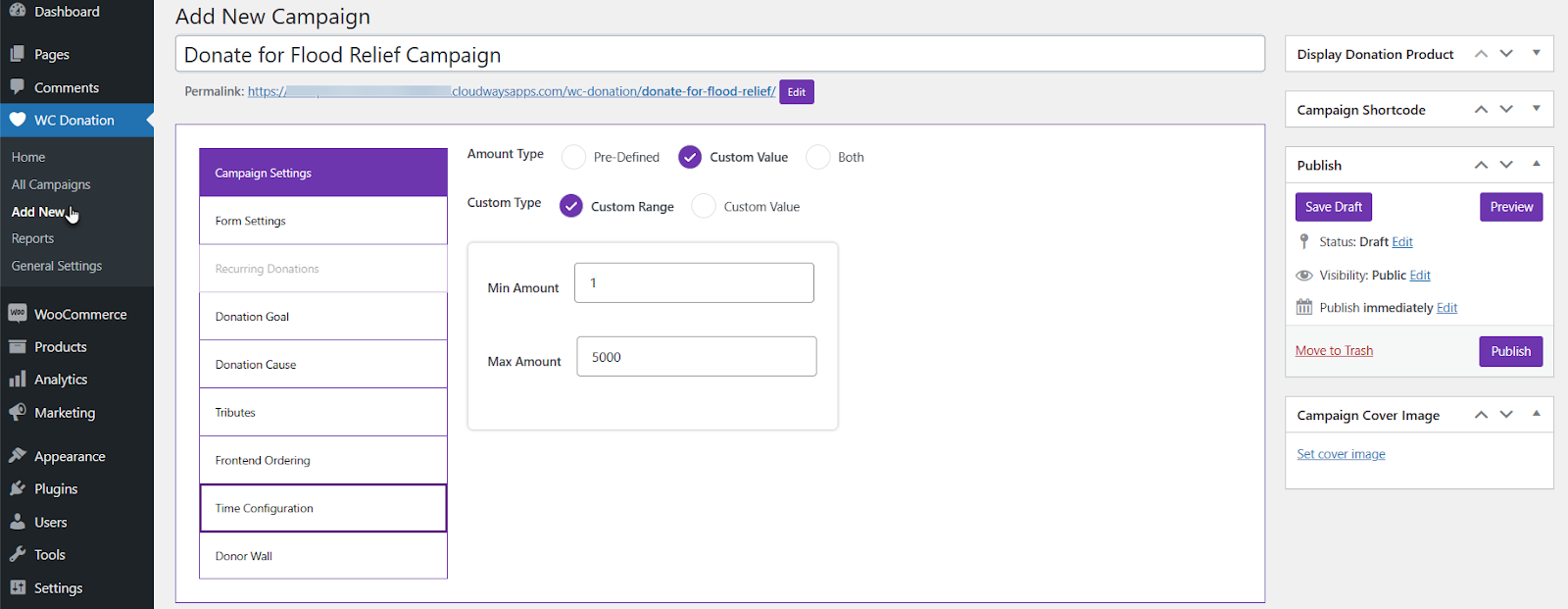Select the Pre-Defined amount type
This screenshot has height=609, width=1568.
[x=574, y=157]
